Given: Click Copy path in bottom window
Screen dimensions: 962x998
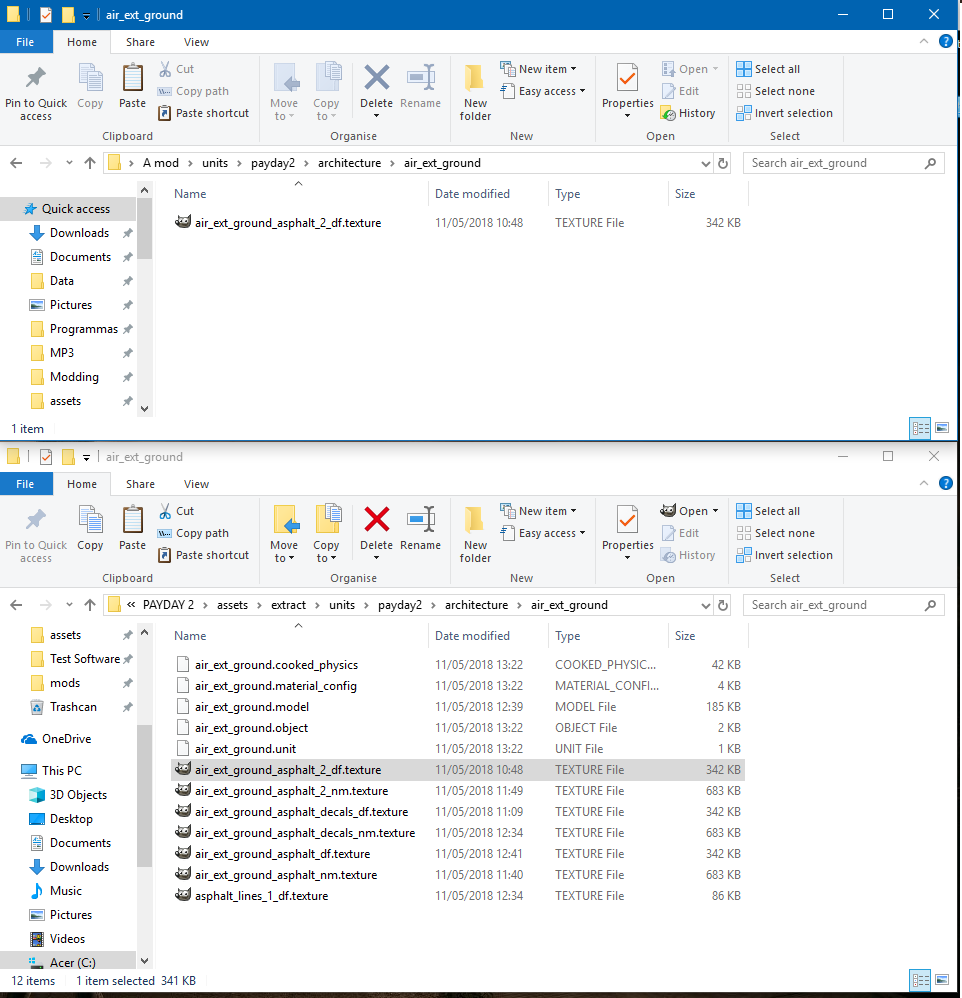Looking at the screenshot, I should (x=194, y=533).
